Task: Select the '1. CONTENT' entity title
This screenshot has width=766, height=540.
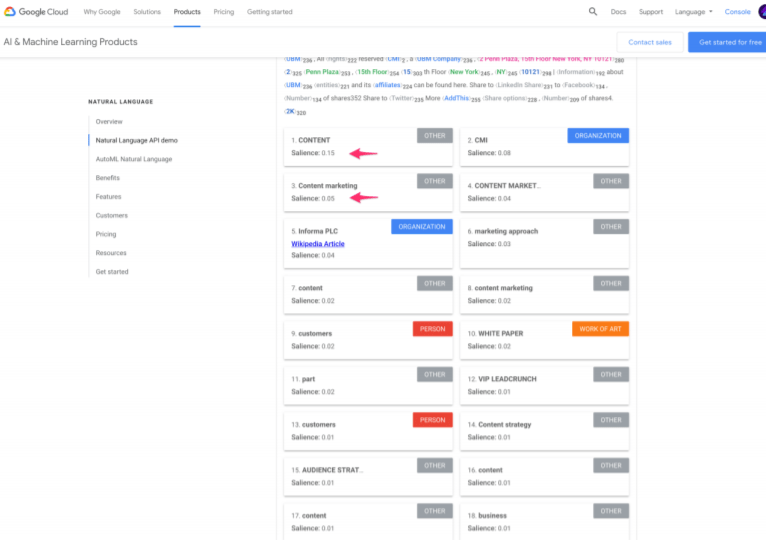Action: (311, 140)
